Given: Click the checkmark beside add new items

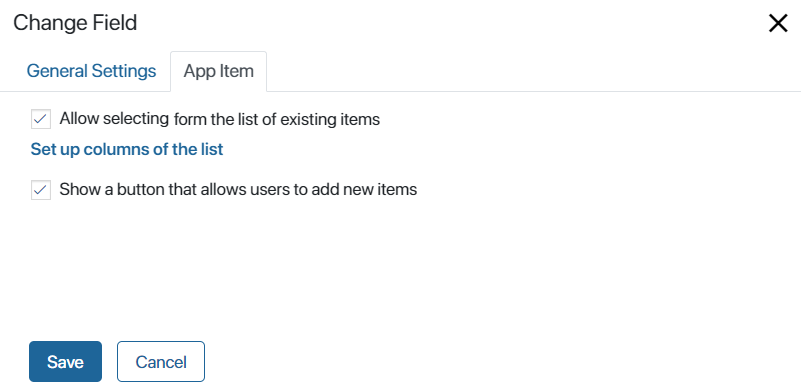Looking at the screenshot, I should click(41, 190).
